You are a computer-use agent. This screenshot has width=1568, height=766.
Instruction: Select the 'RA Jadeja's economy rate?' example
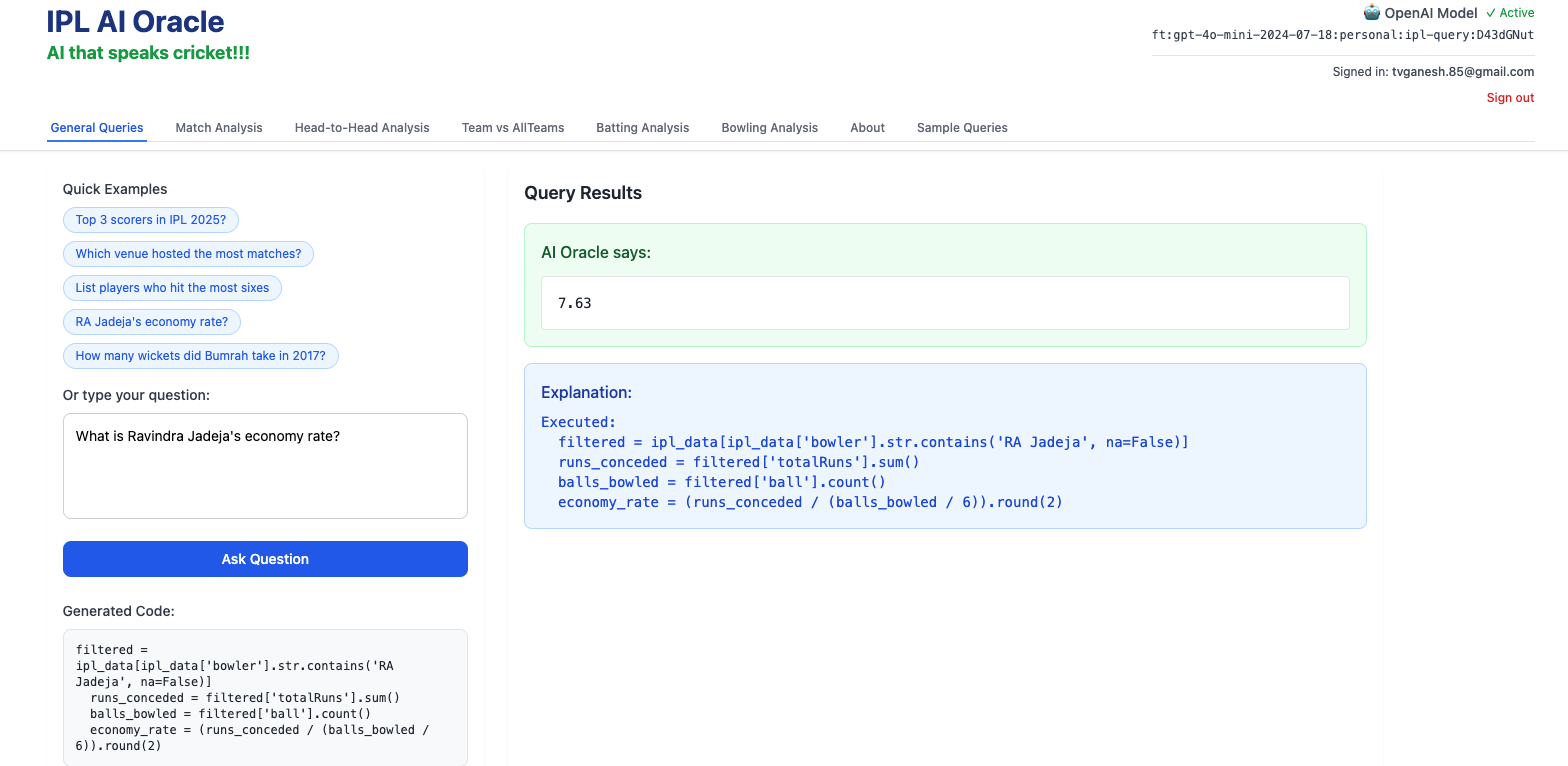(x=152, y=322)
